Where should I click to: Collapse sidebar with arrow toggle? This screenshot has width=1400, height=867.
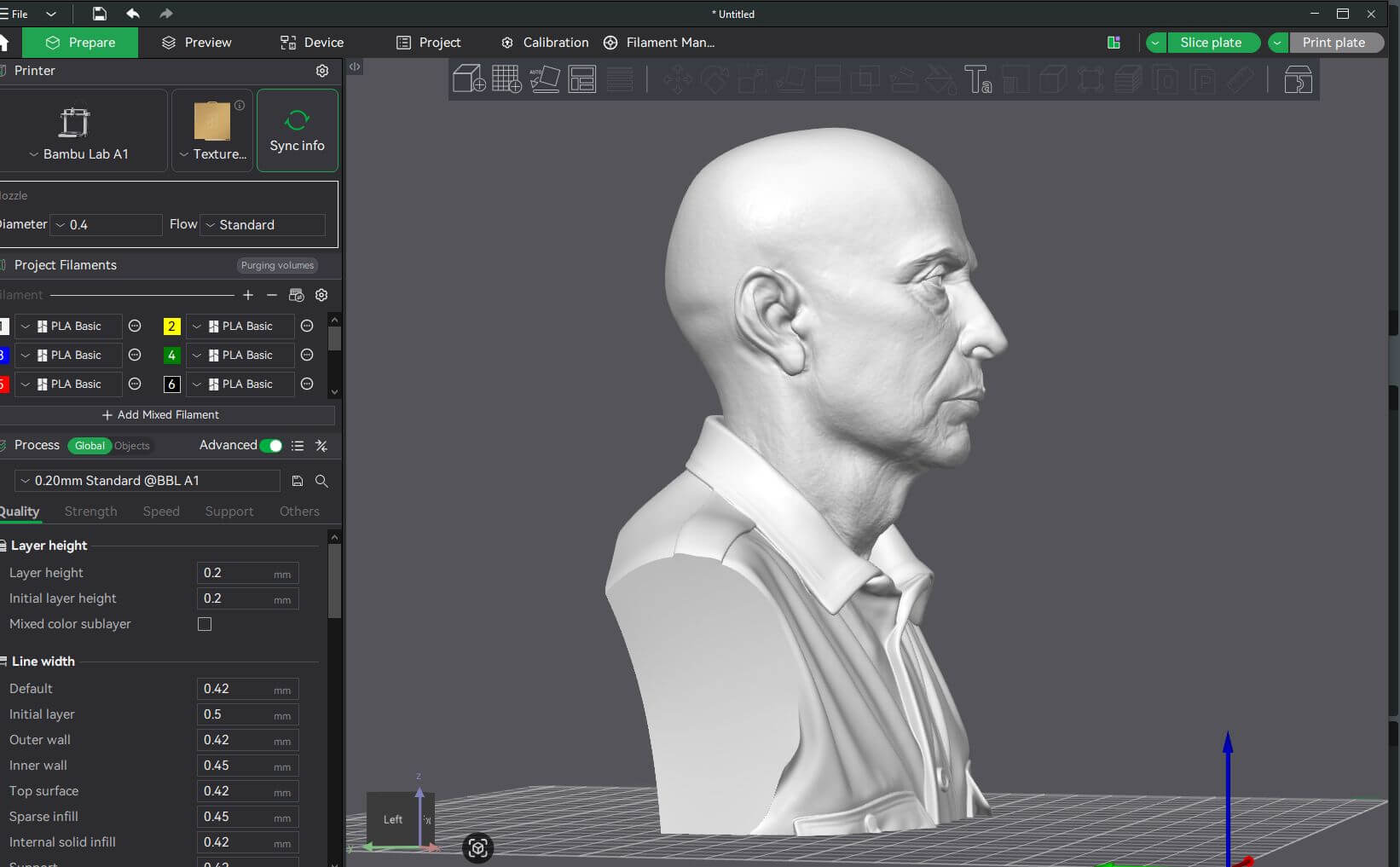pyautogui.click(x=355, y=66)
